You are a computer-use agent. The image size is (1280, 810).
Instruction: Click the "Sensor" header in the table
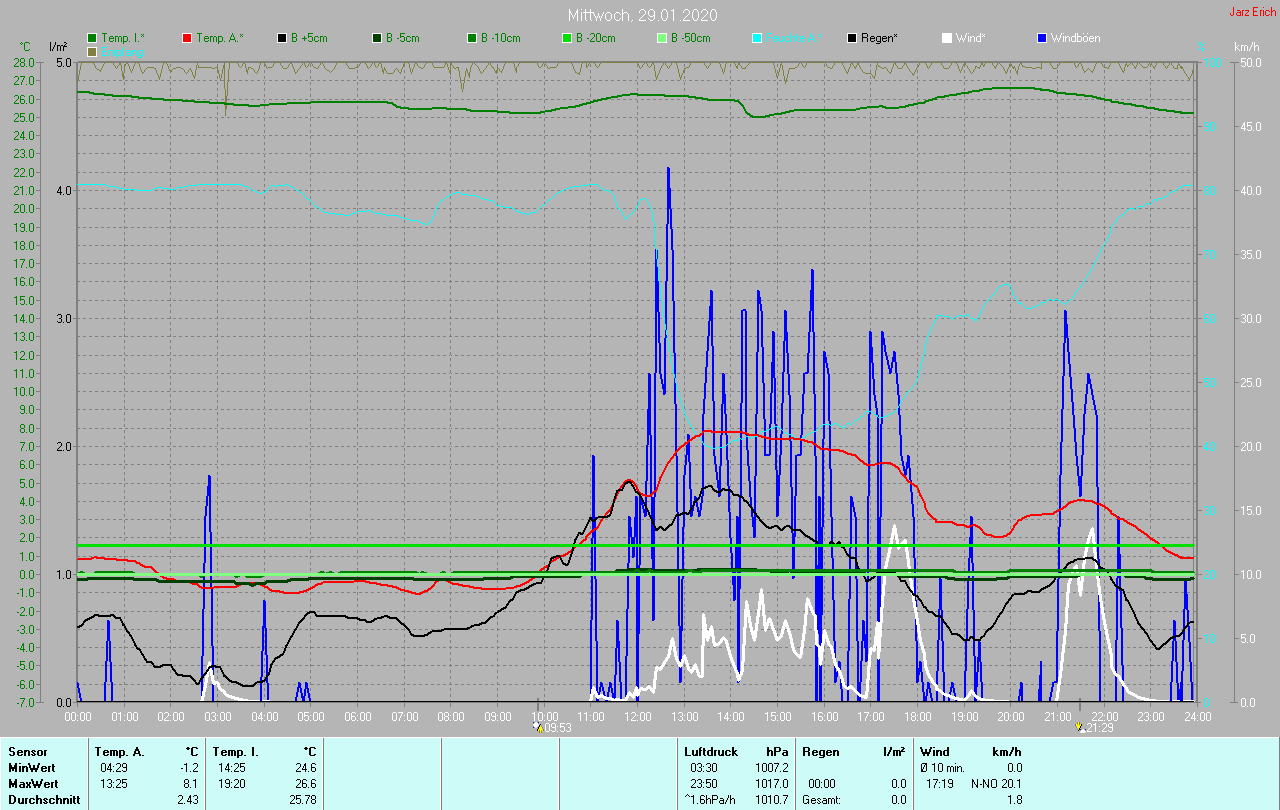[x=27, y=752]
